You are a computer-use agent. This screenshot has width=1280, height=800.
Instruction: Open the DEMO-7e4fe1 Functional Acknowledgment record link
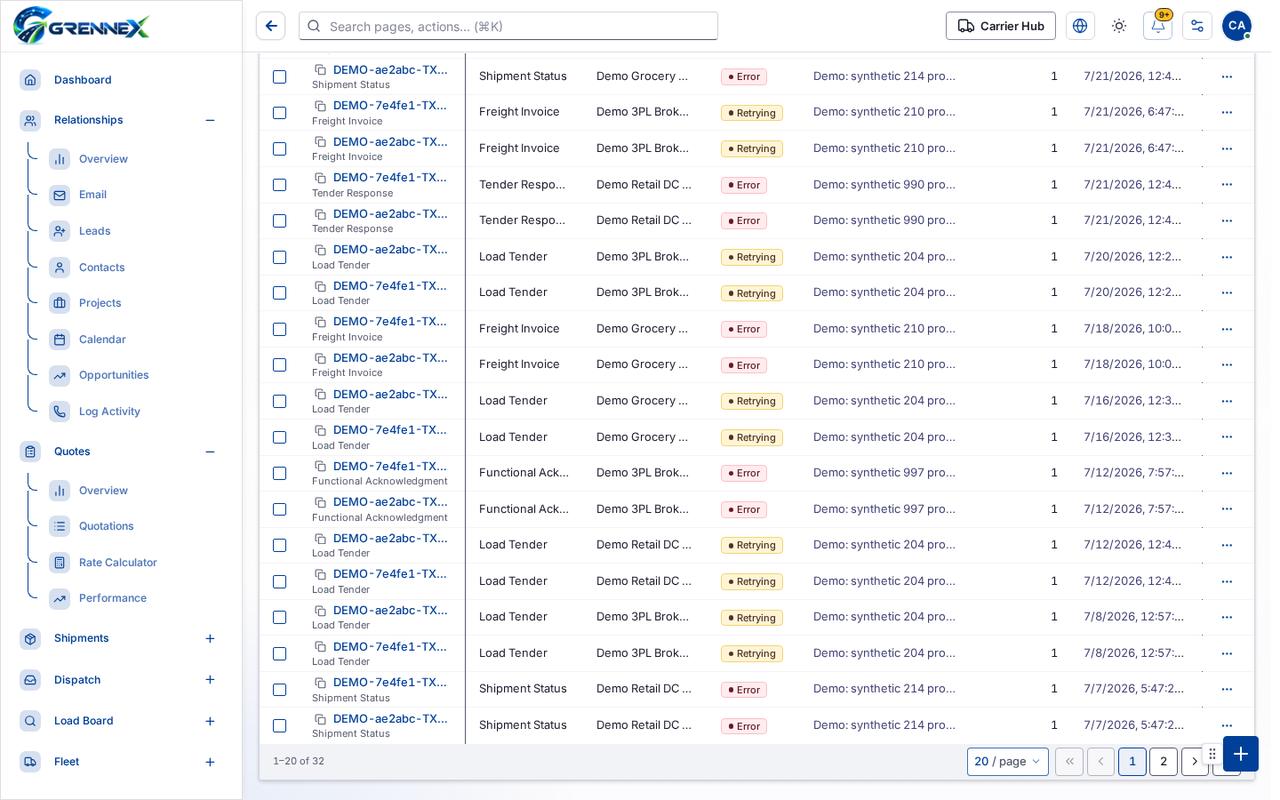tap(390, 466)
